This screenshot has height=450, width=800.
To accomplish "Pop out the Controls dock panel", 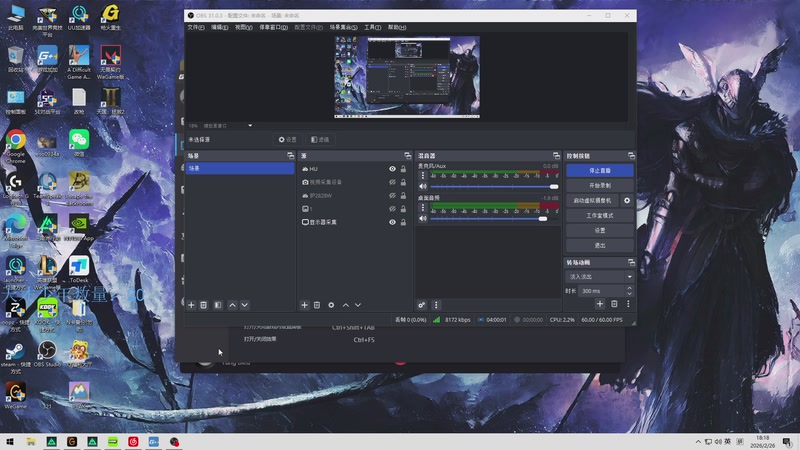I will pyautogui.click(x=631, y=156).
